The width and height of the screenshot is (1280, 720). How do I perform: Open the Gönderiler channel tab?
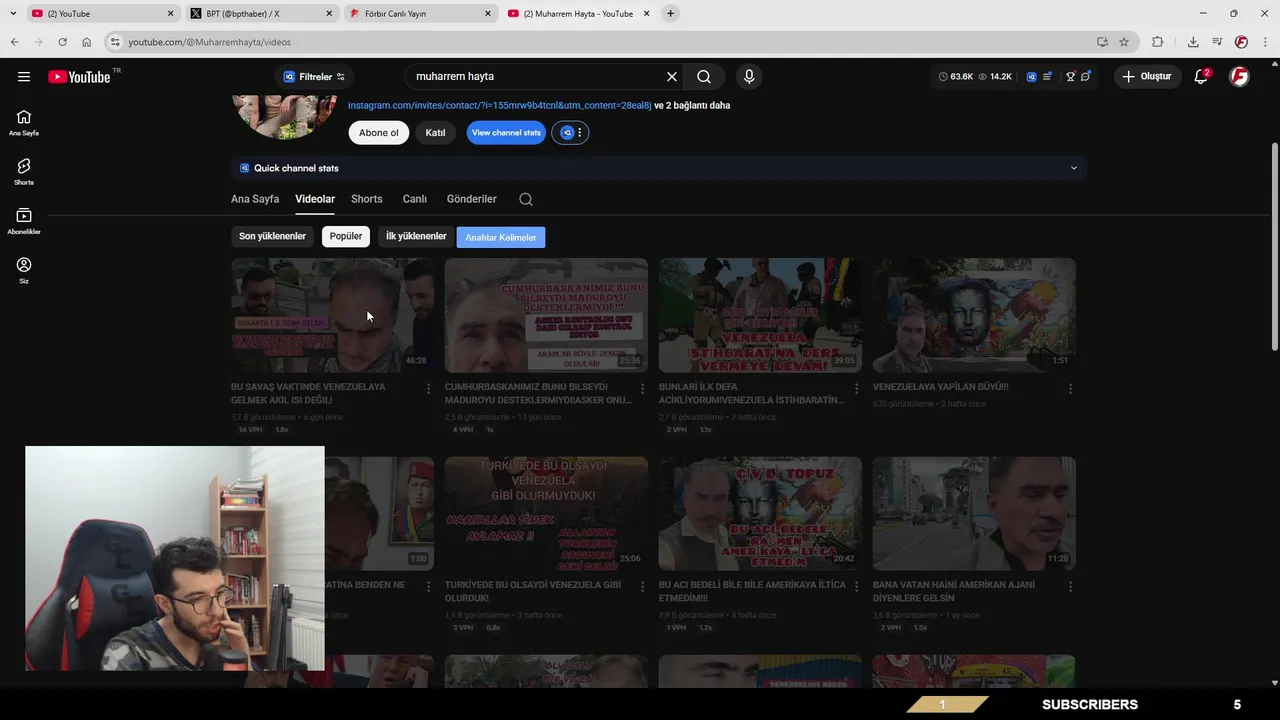472,199
